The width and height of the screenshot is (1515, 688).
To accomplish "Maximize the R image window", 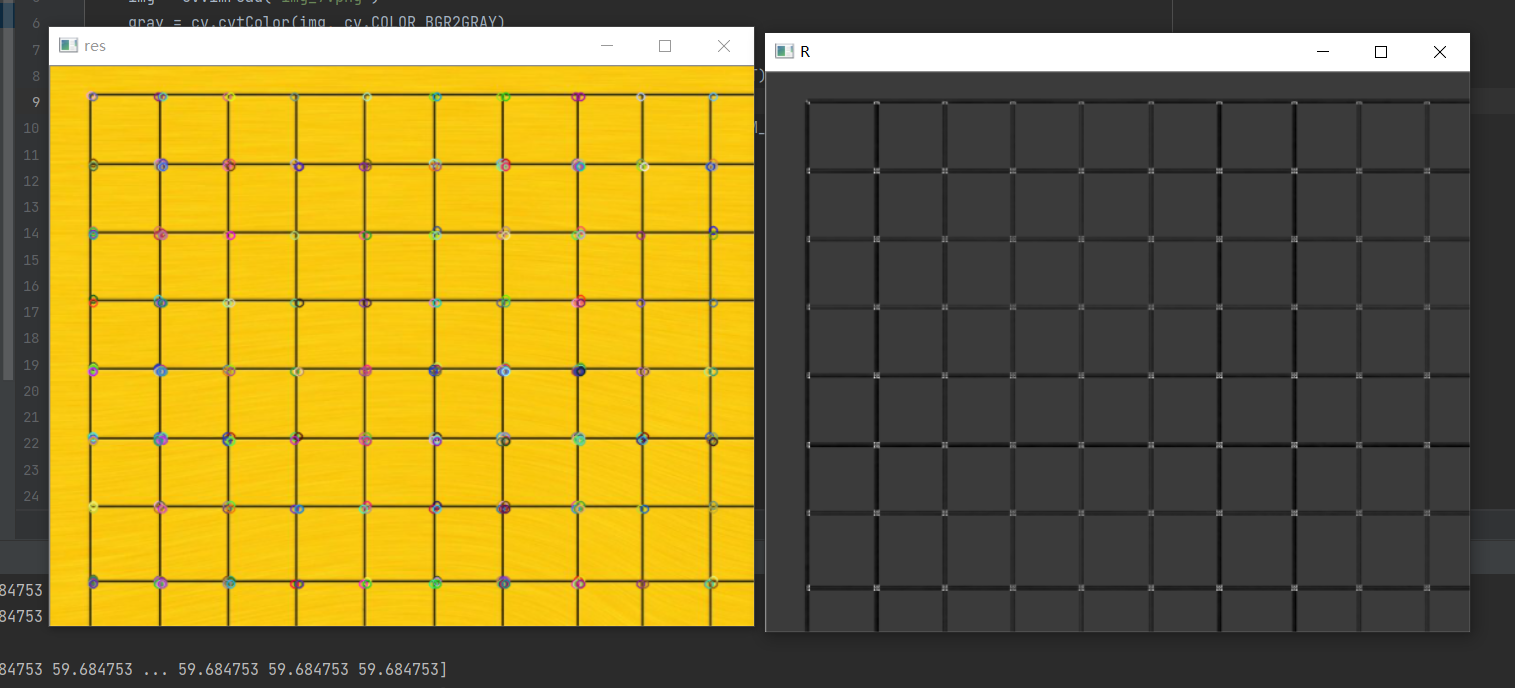I will point(1381,52).
